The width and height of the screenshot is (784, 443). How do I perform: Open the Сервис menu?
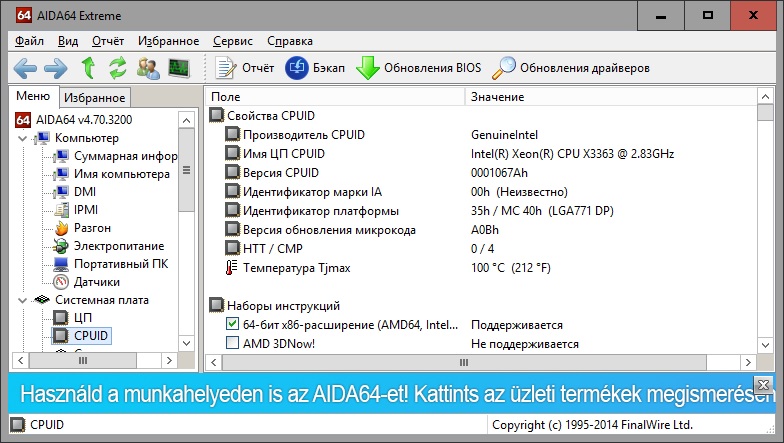[233, 41]
